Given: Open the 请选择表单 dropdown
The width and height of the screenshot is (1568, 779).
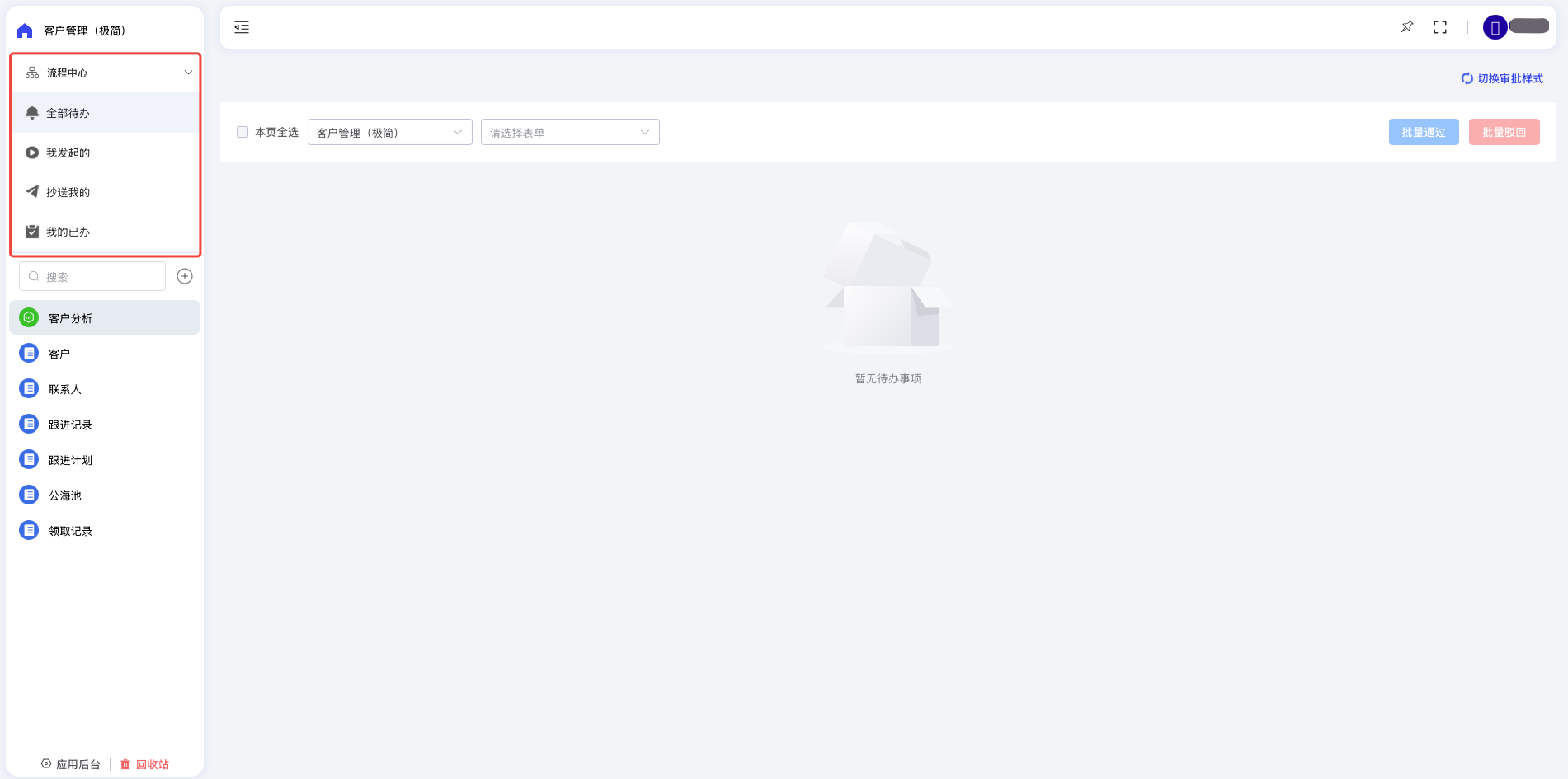Looking at the screenshot, I should click(569, 132).
